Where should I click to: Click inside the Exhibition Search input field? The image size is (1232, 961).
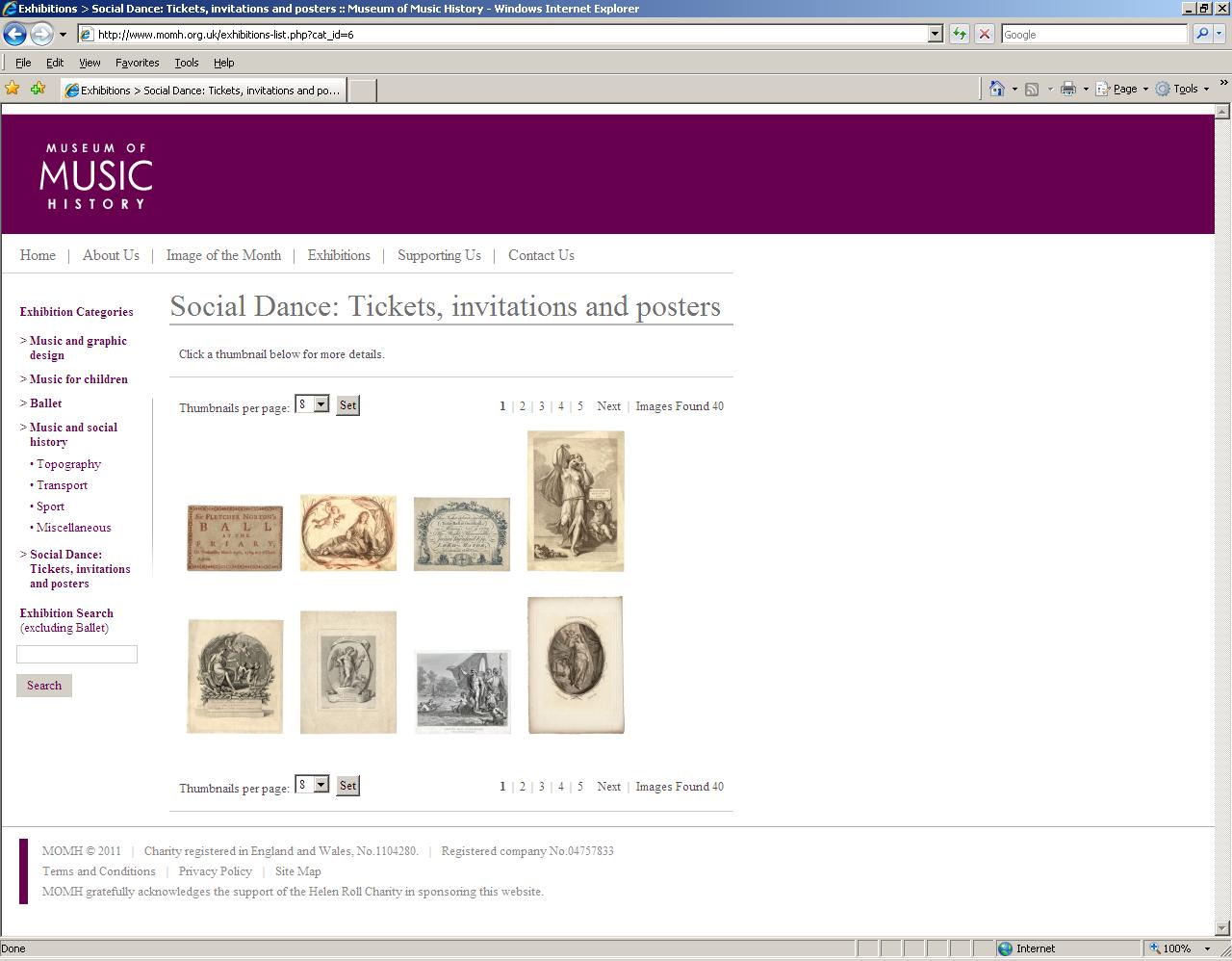[x=76, y=654]
